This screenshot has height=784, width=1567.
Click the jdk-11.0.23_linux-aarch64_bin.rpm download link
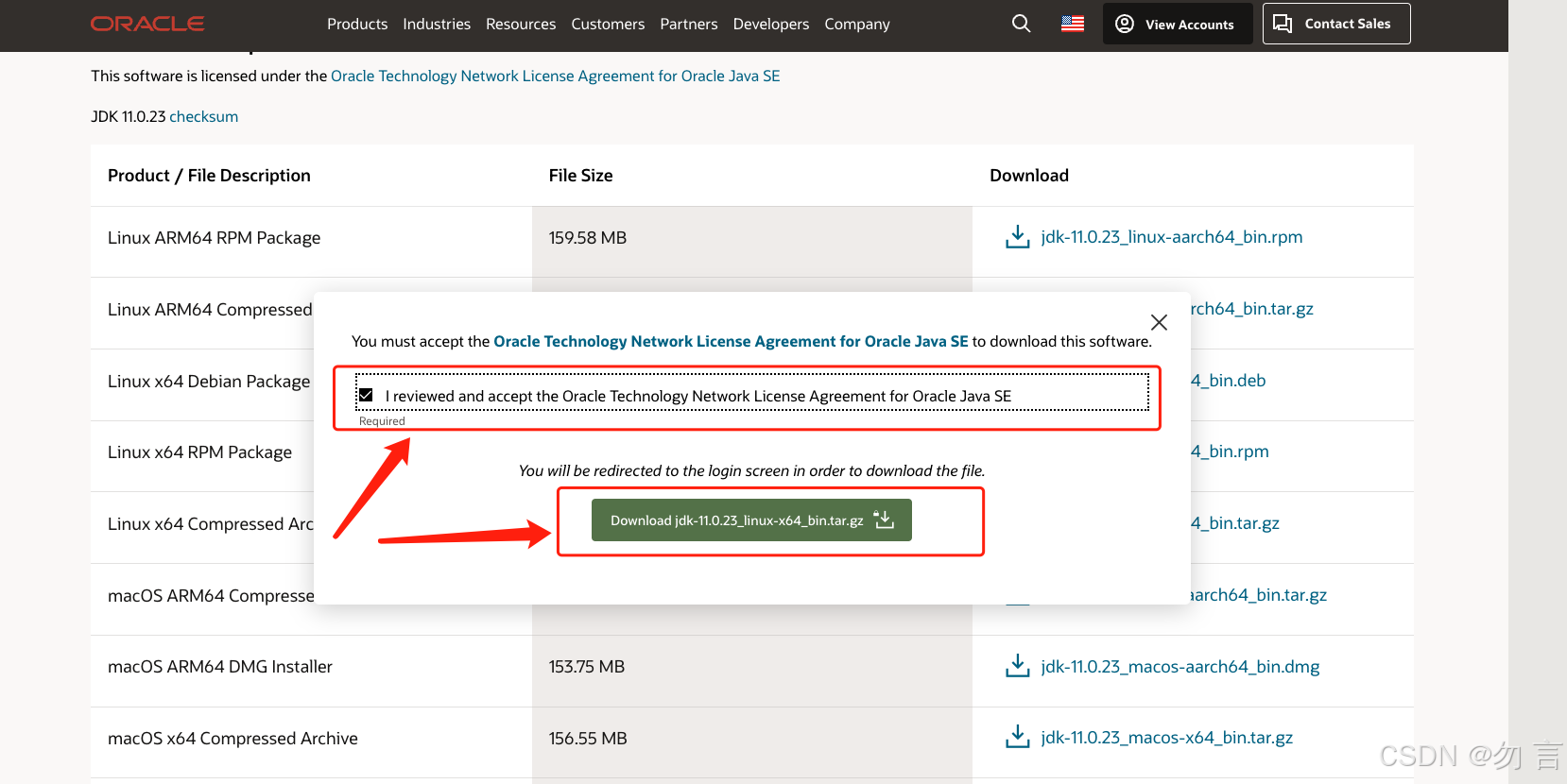click(x=1172, y=237)
